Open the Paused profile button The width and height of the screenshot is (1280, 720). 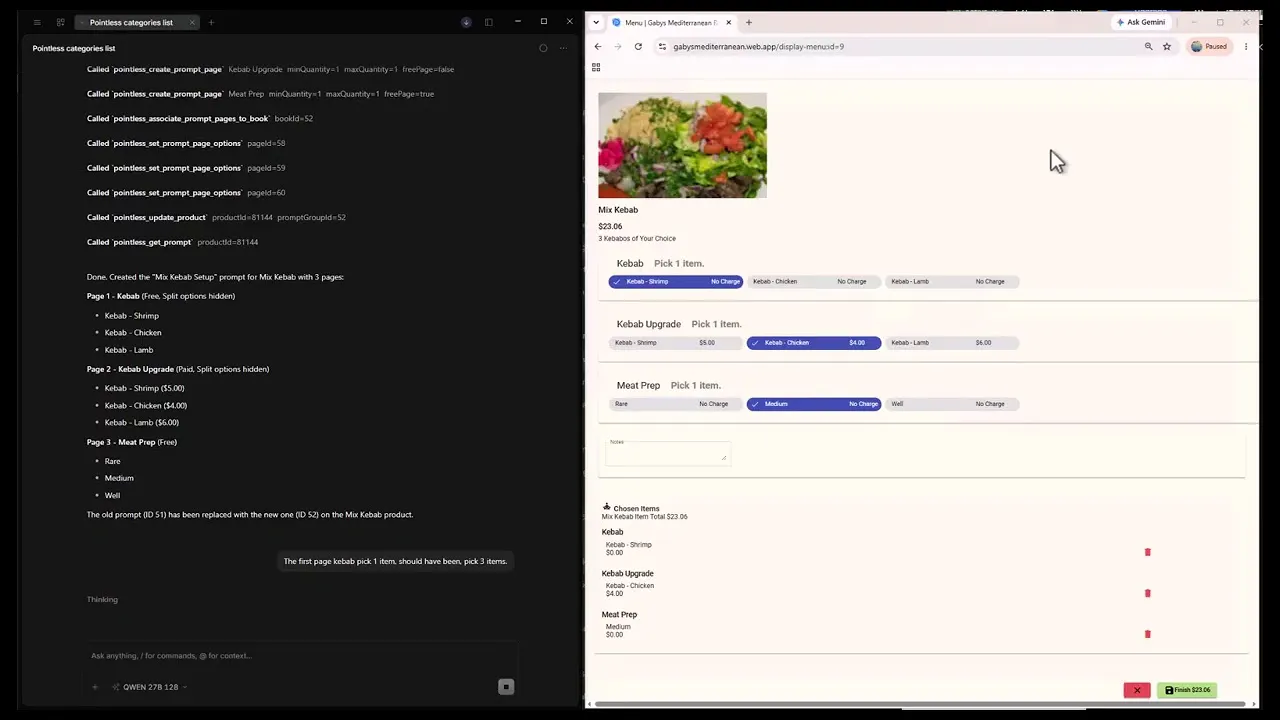click(x=1209, y=46)
